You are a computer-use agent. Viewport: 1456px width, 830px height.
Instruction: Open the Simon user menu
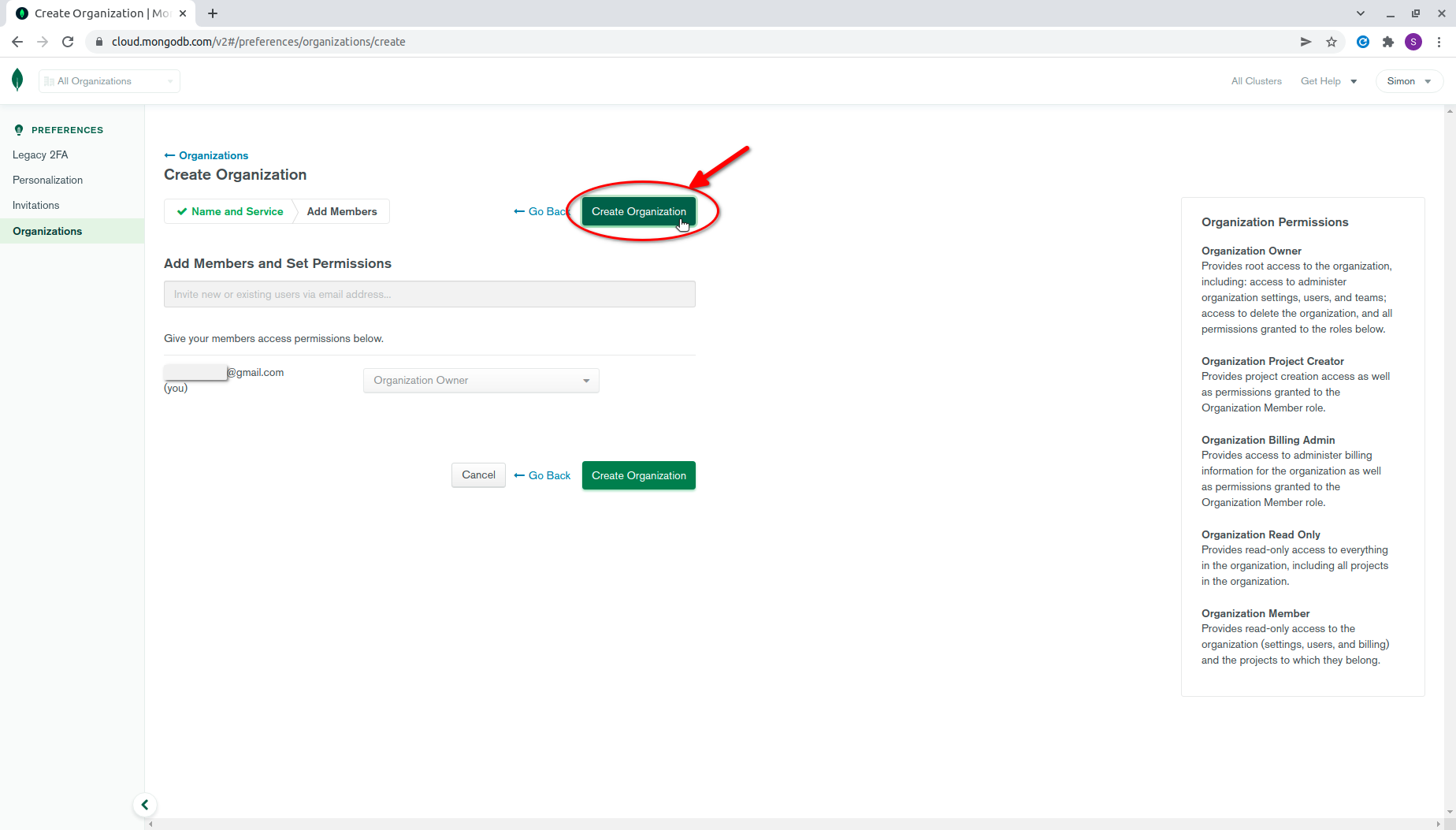[x=1410, y=81]
